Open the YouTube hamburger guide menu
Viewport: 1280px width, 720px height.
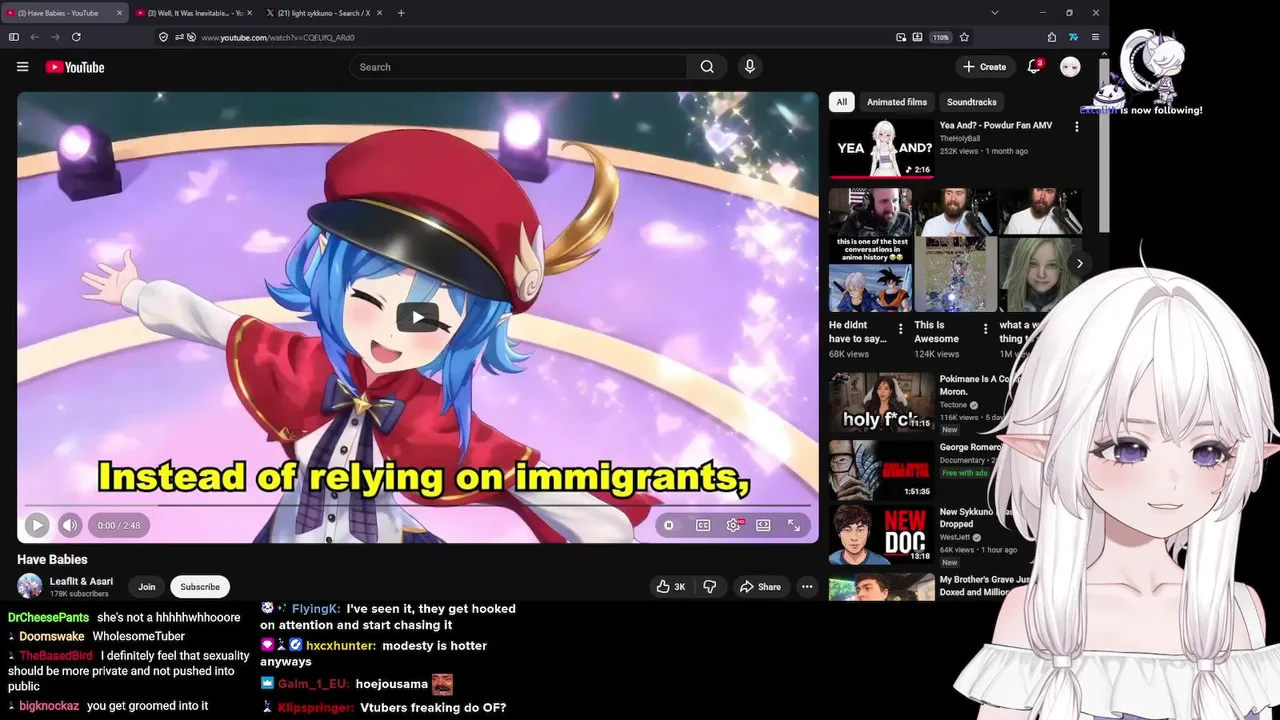22,67
